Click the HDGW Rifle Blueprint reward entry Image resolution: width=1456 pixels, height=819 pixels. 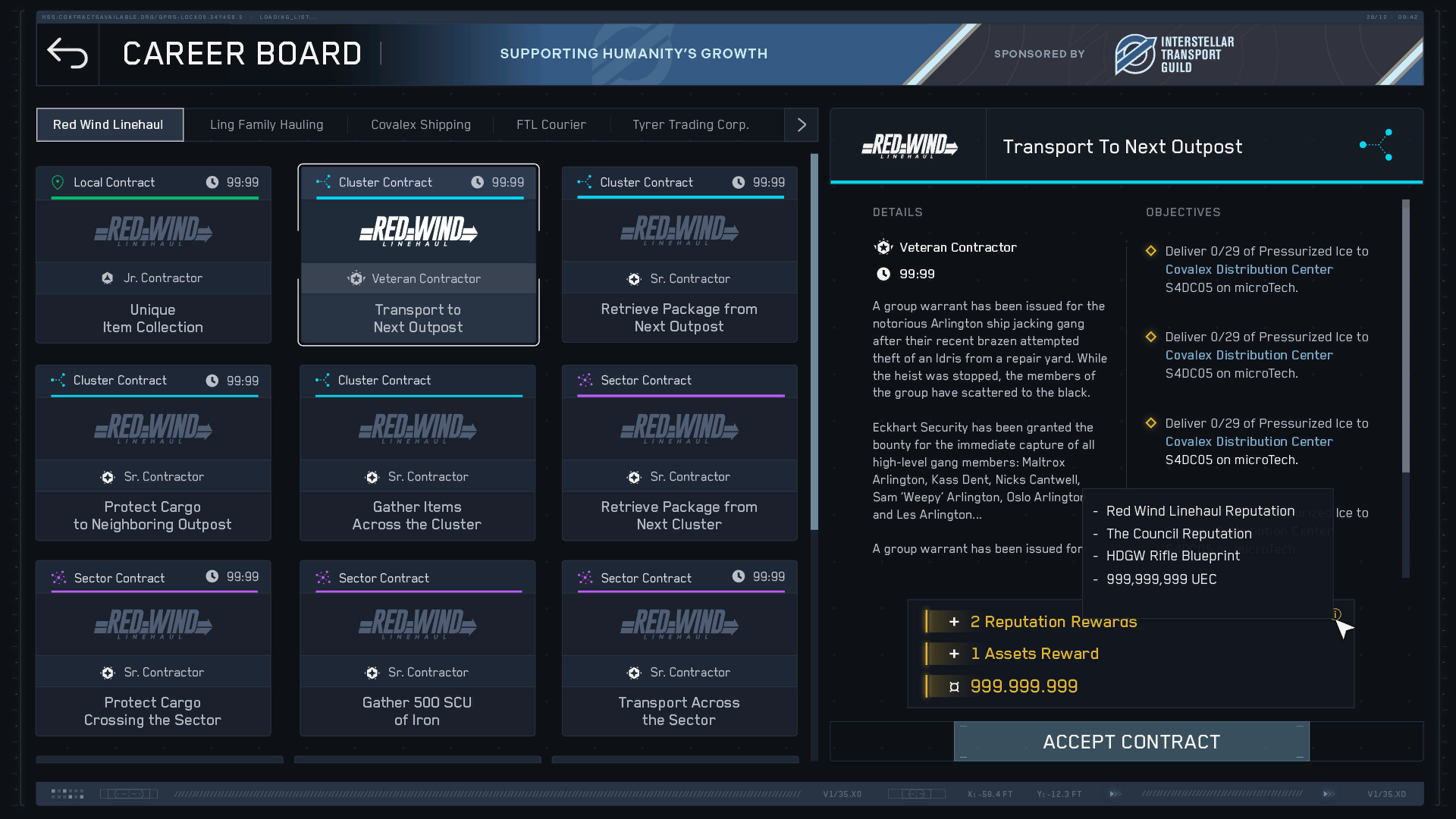[x=1172, y=556]
